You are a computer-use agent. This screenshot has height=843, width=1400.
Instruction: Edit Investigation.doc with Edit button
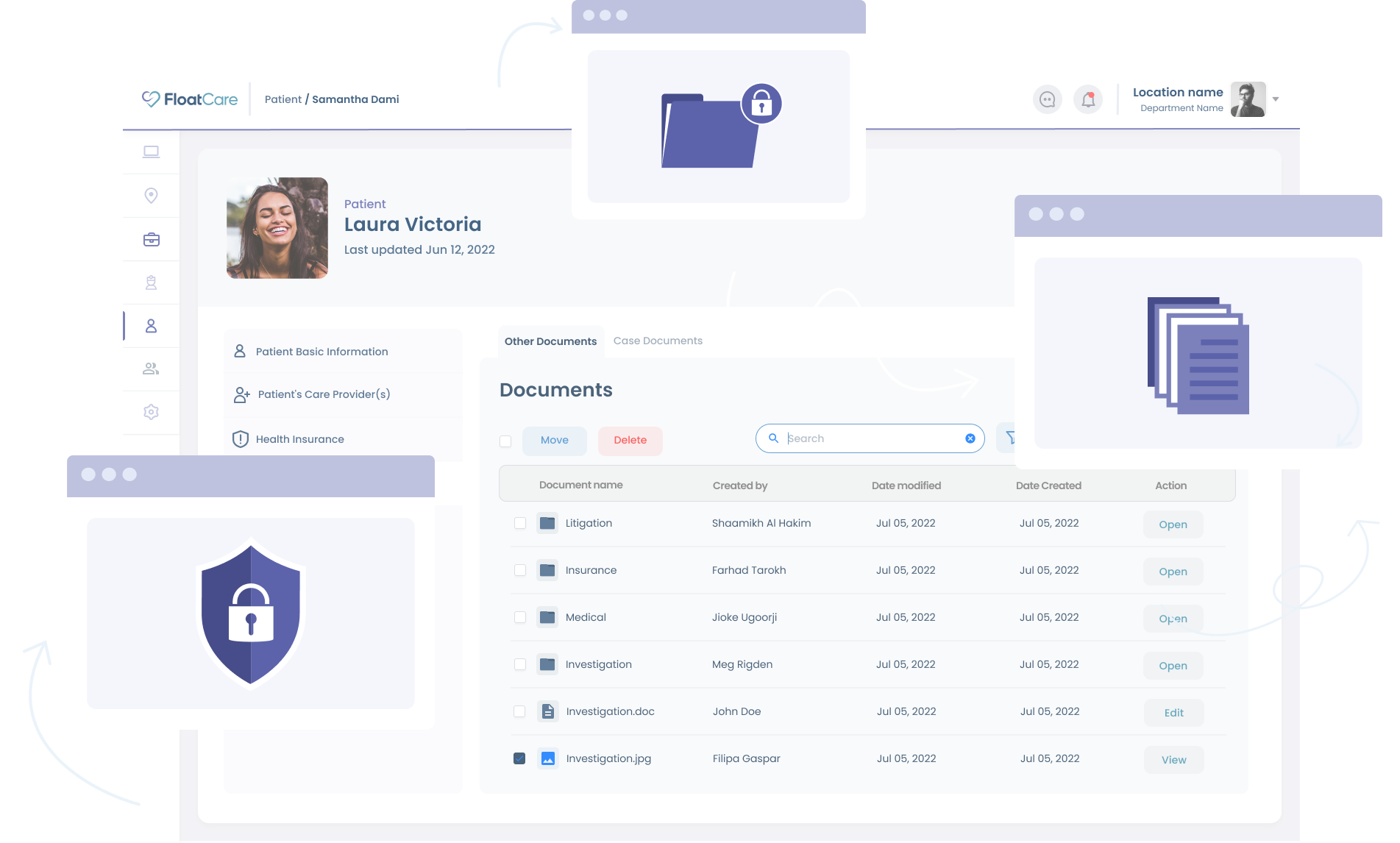(1173, 713)
